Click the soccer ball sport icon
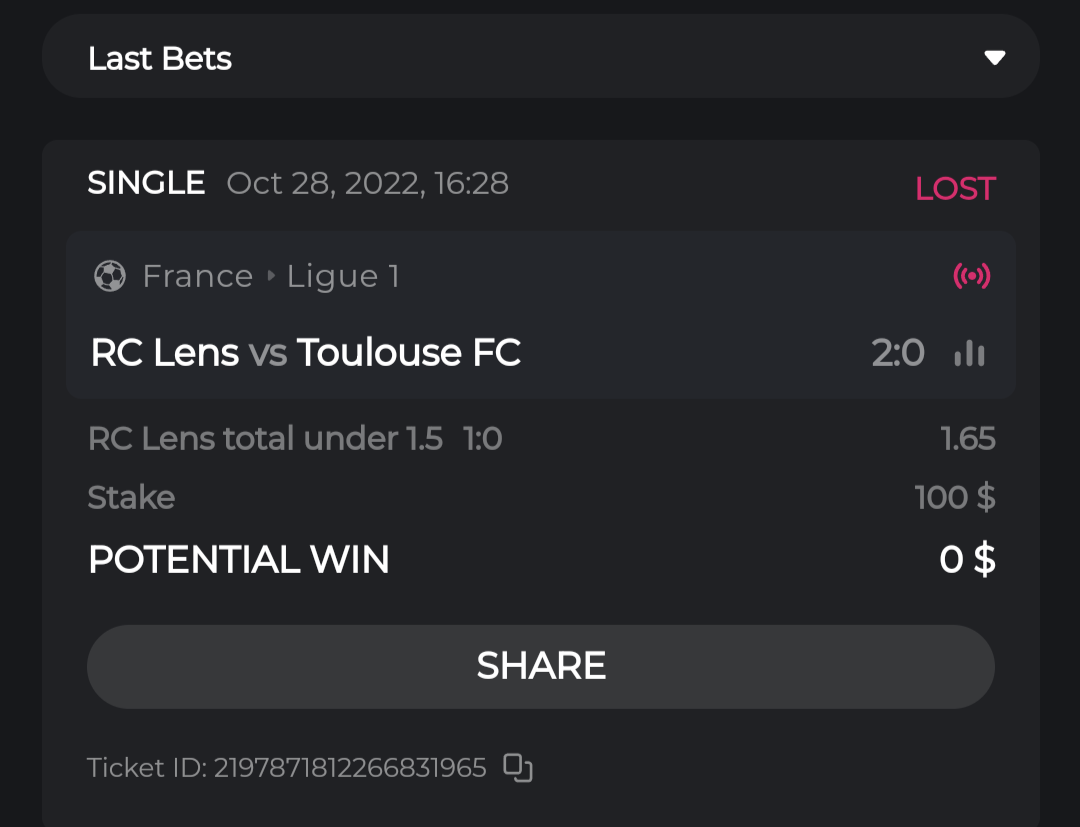1080x827 pixels. pos(110,276)
